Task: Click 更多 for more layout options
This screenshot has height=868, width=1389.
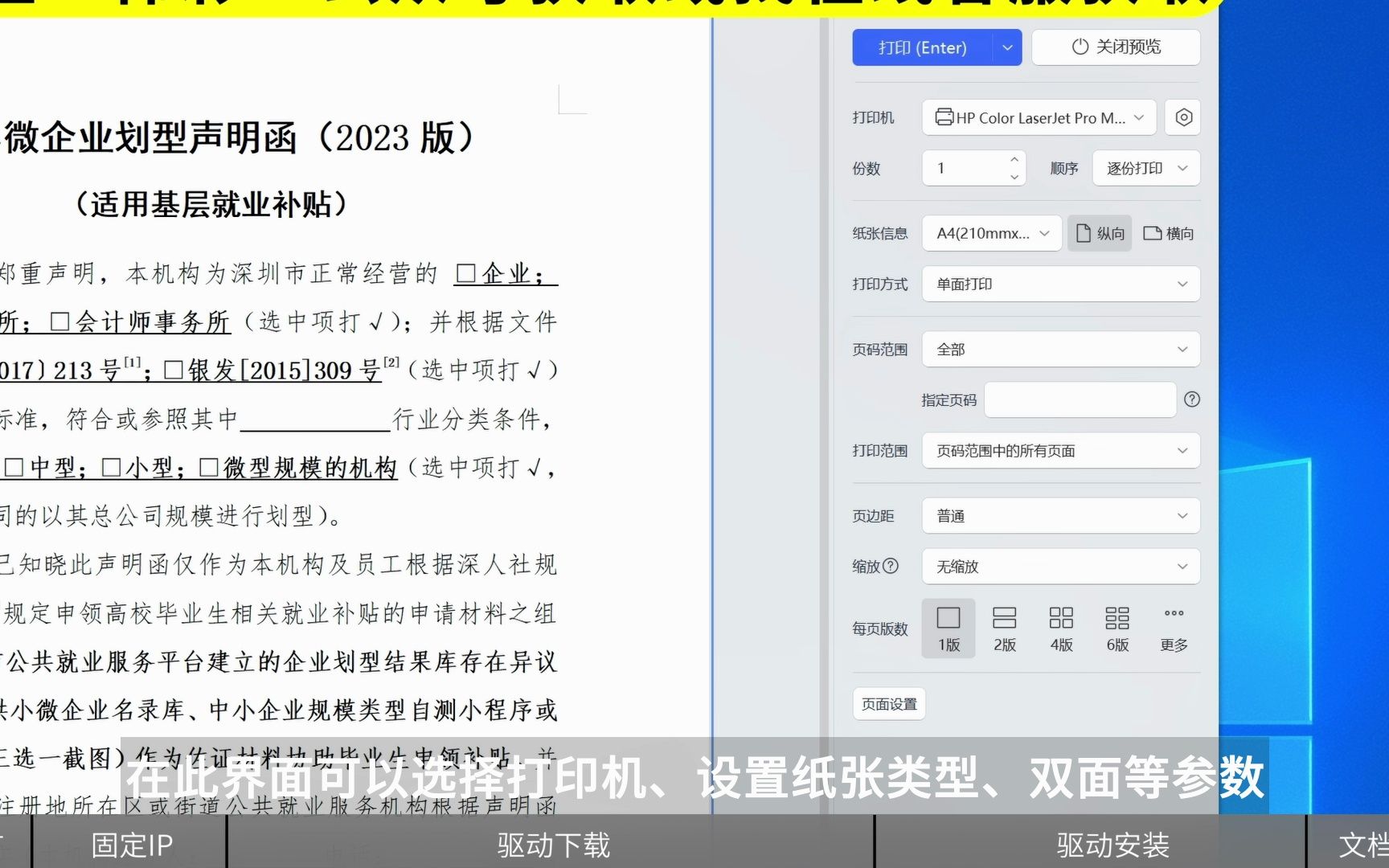Action: pos(1174,628)
